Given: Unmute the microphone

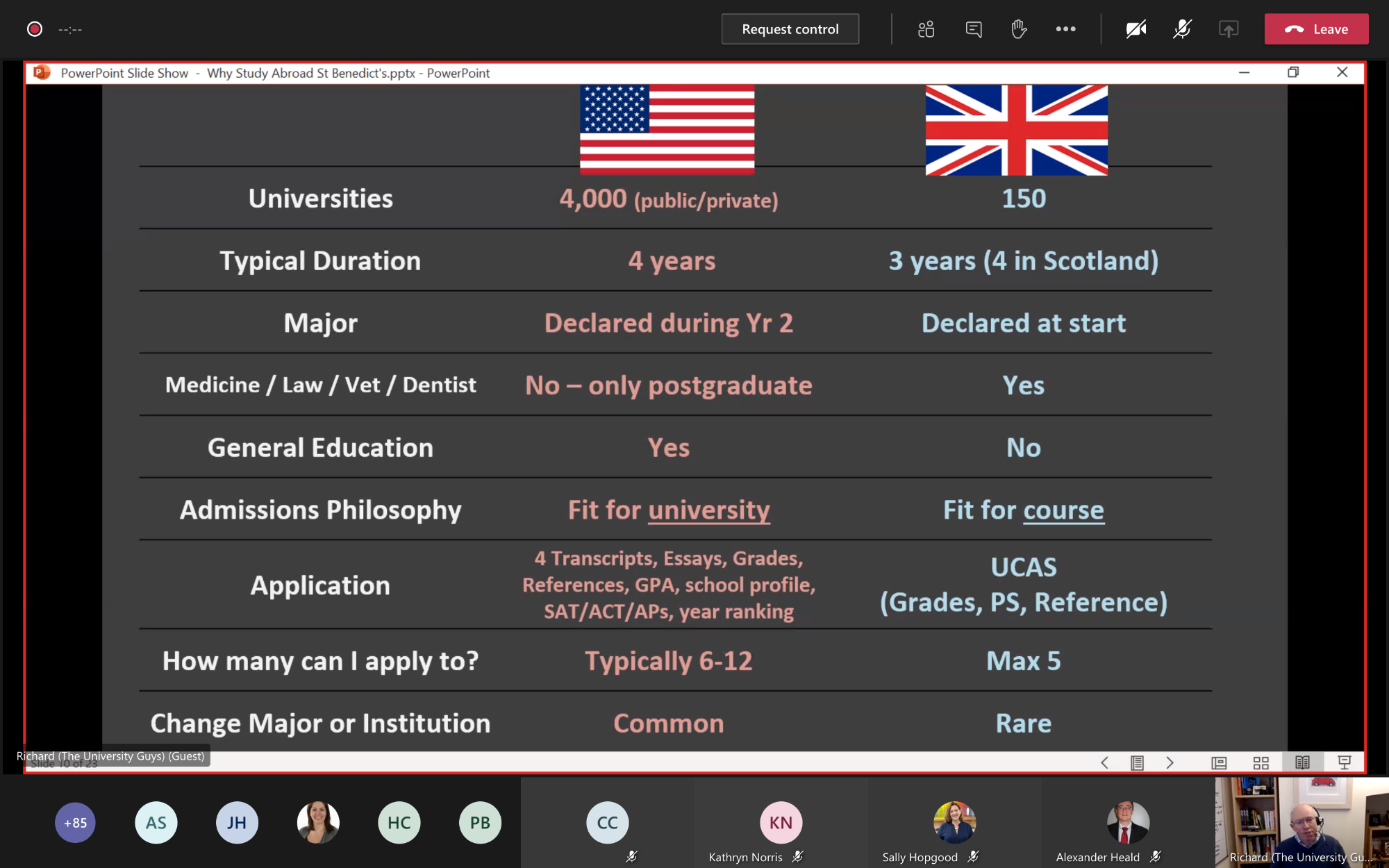Looking at the screenshot, I should pos(1182,29).
